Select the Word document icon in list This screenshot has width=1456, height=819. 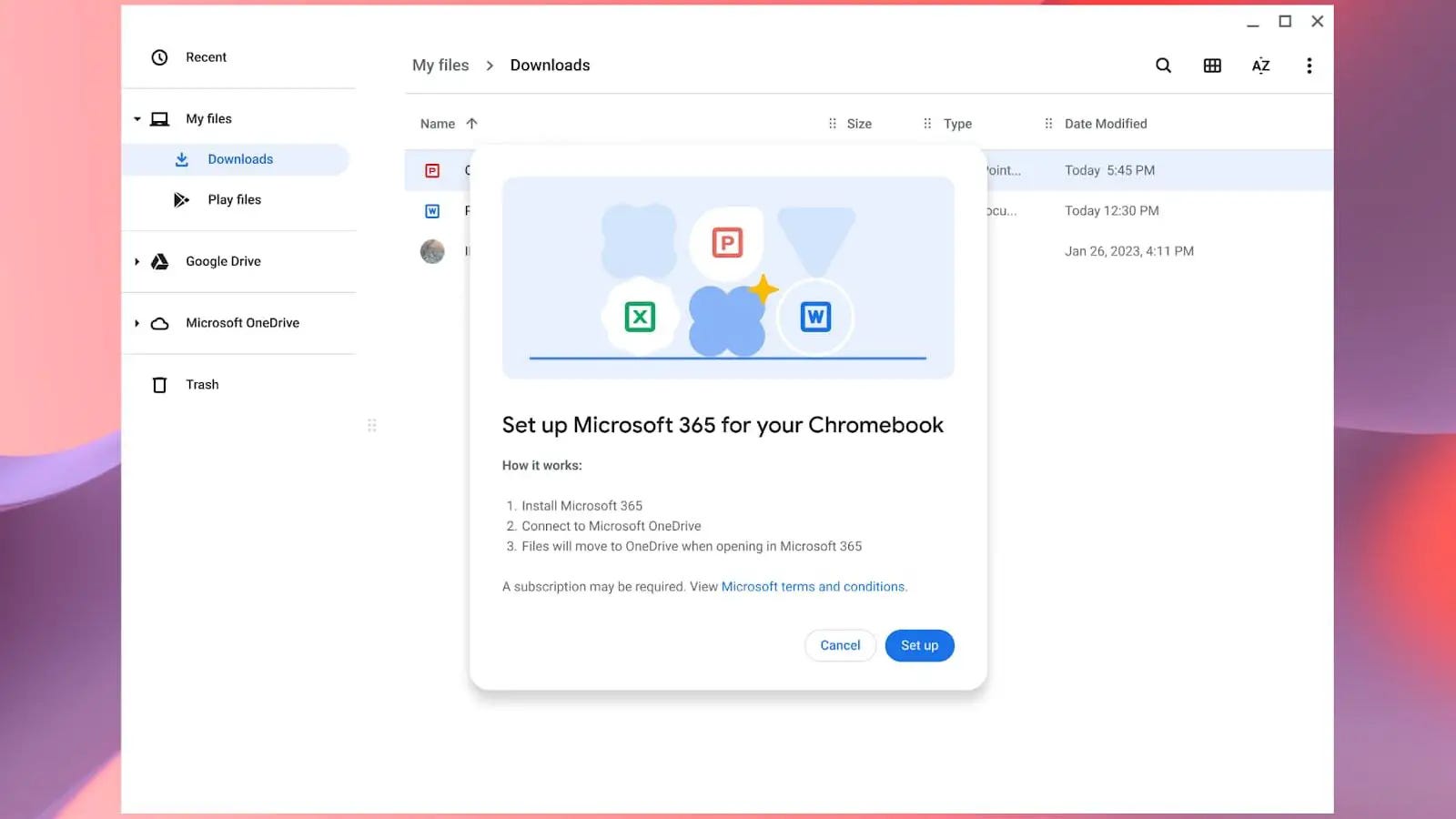pyautogui.click(x=432, y=211)
